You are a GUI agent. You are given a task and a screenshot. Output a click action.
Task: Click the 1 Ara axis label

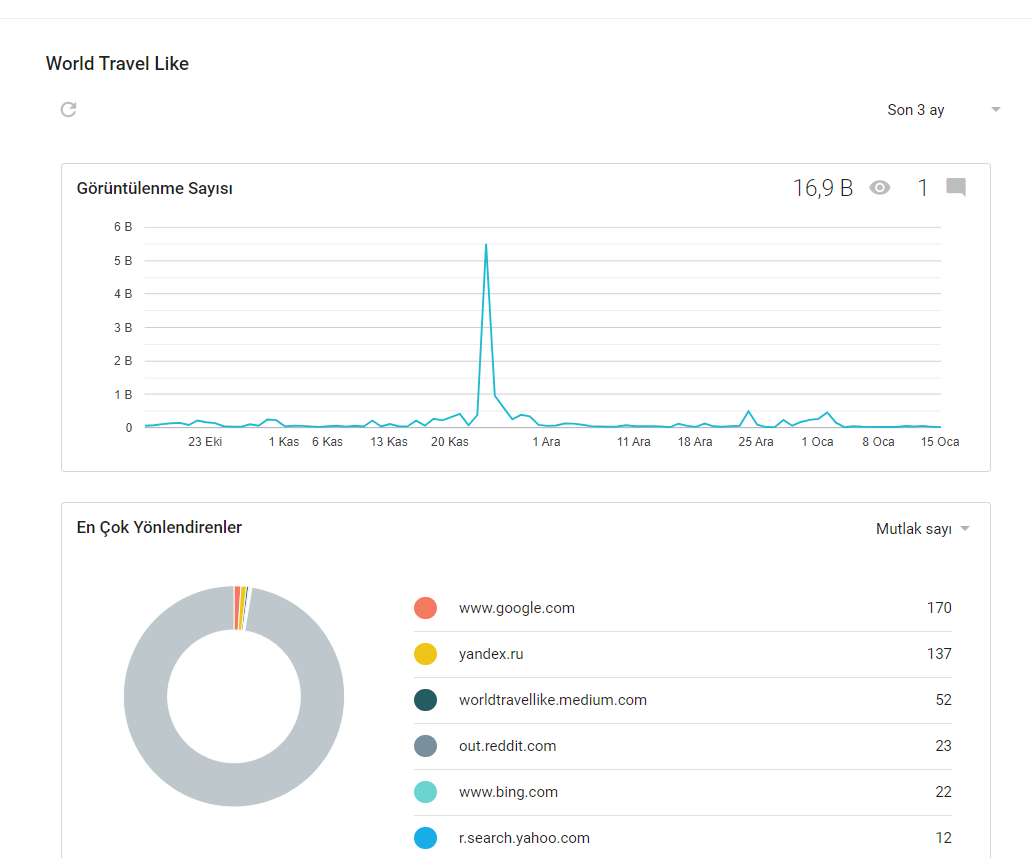click(546, 442)
